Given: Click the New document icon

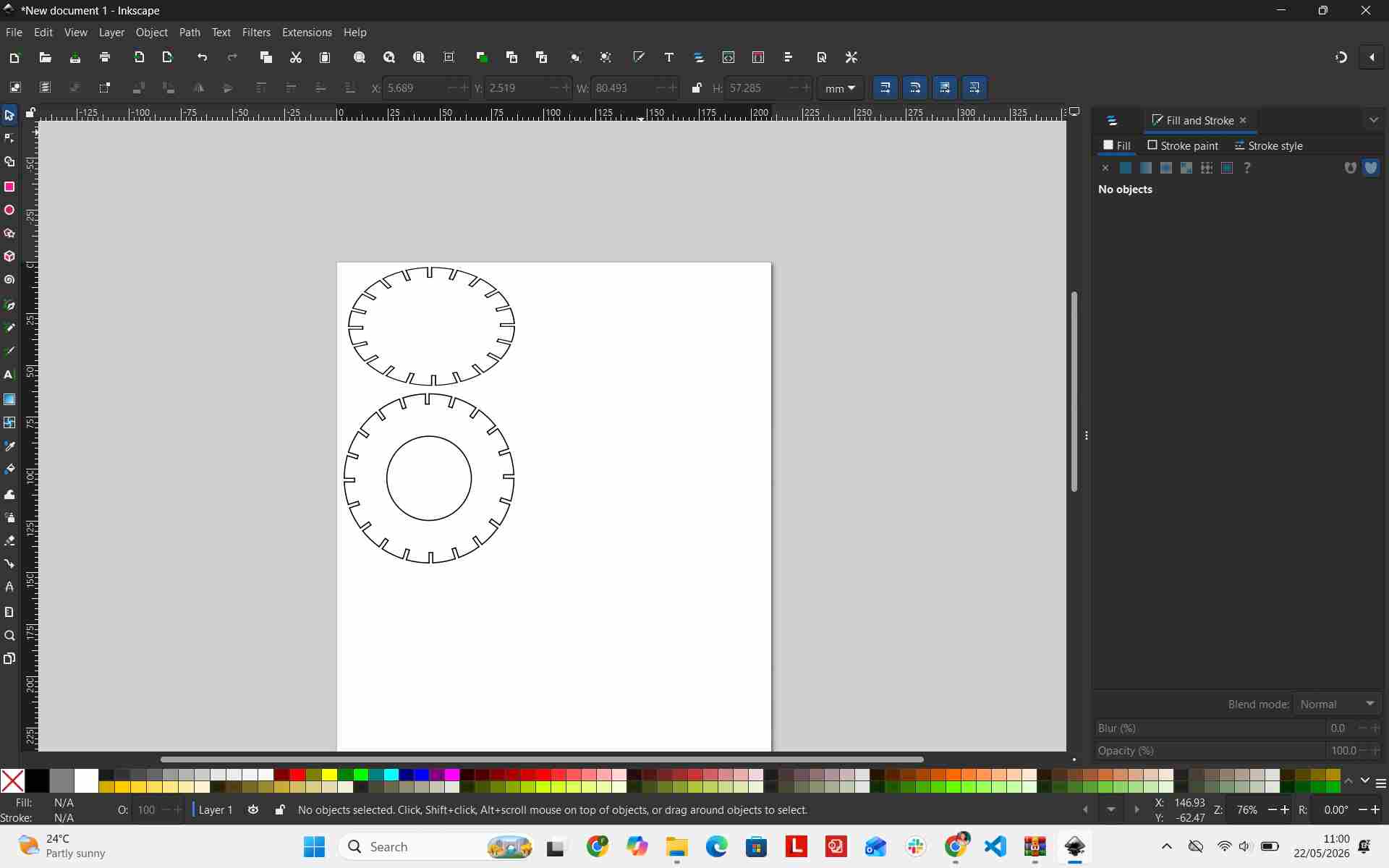Looking at the screenshot, I should tap(14, 57).
